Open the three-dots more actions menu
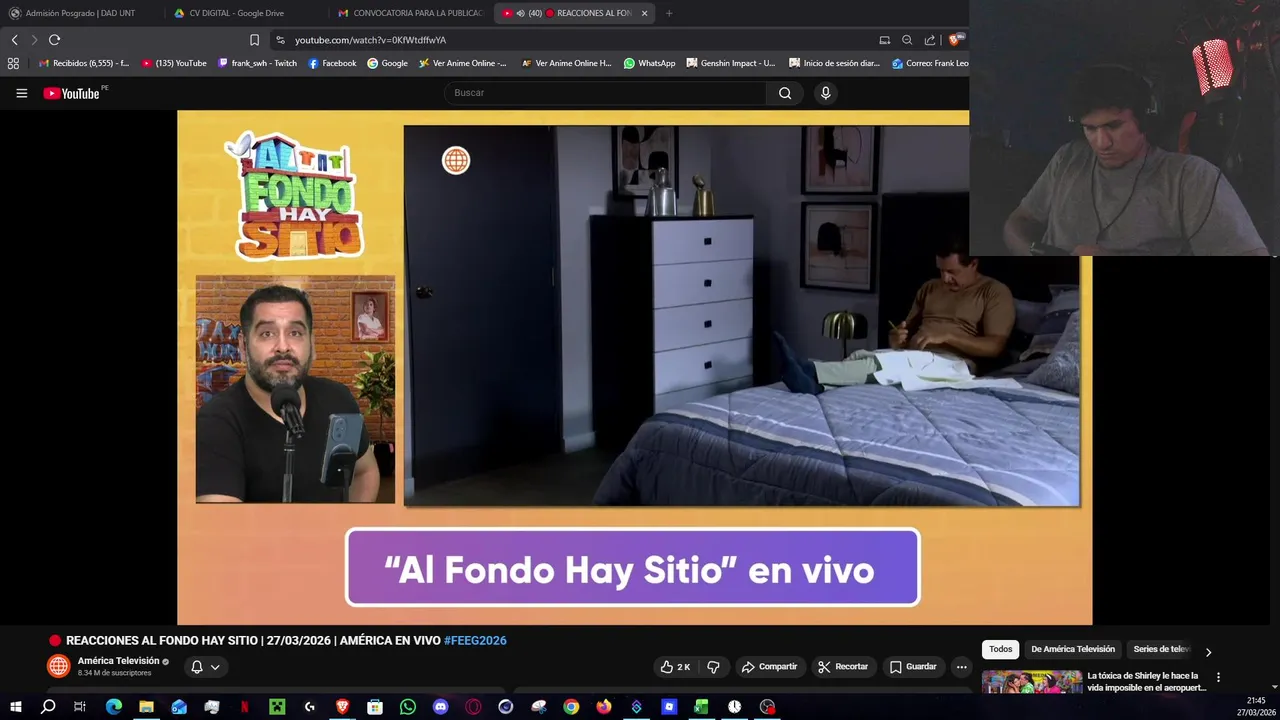The image size is (1280, 720). tap(961, 667)
